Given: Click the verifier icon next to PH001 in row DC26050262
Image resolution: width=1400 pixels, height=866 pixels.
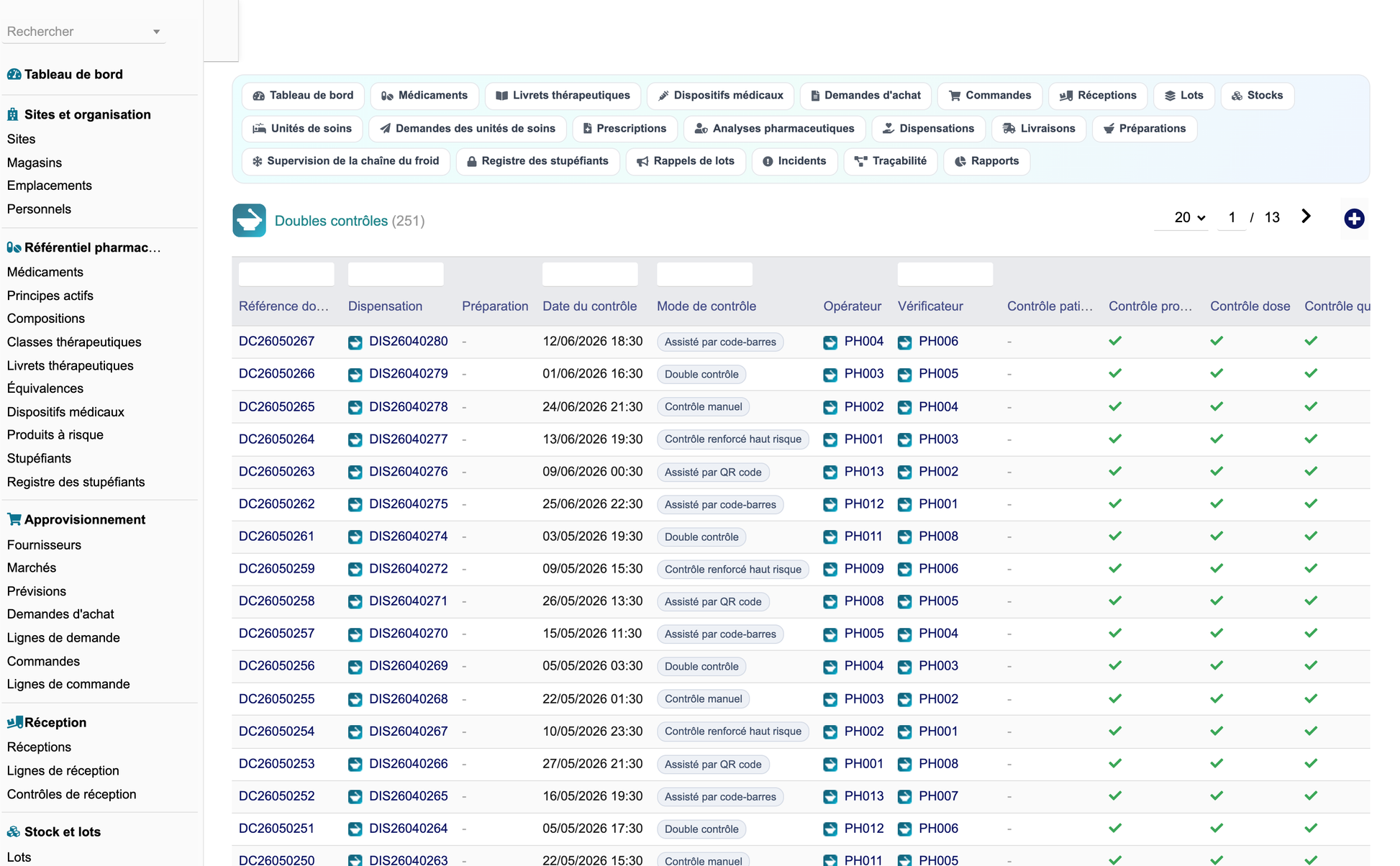Looking at the screenshot, I should 905,505.
